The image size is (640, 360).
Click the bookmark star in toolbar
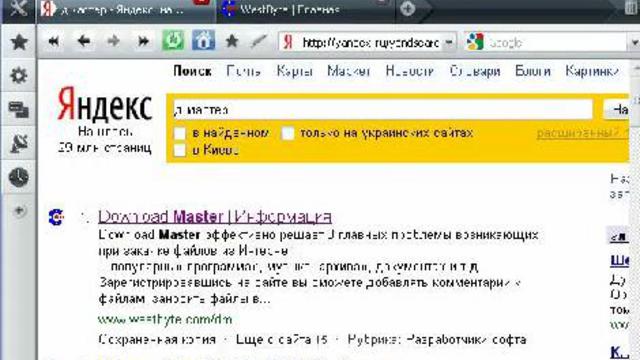(x=232, y=41)
